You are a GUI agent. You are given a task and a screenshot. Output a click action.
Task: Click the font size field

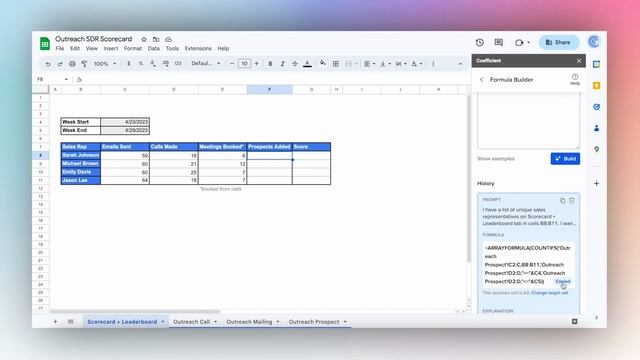(x=244, y=64)
